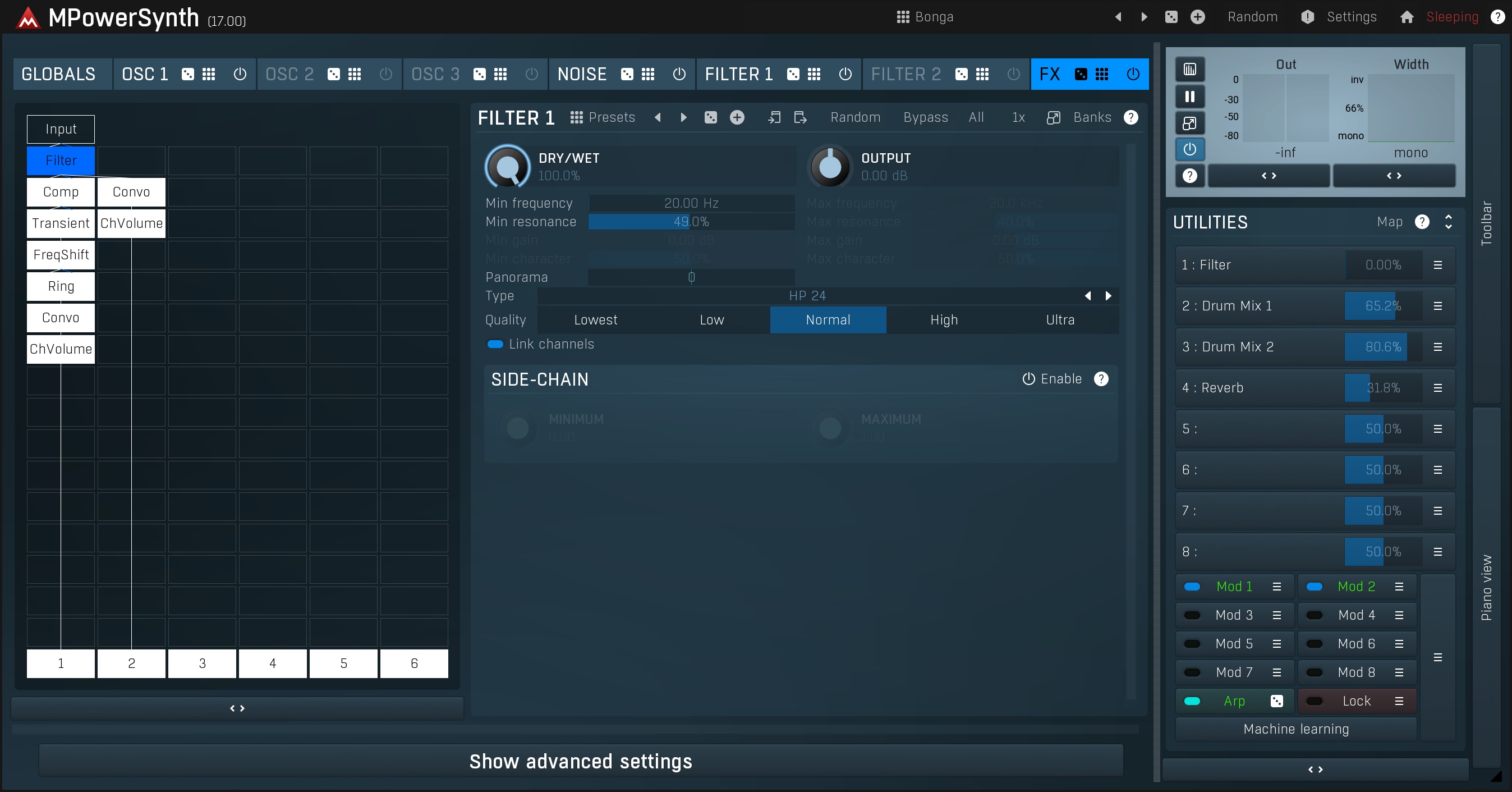Click the Arp randomize dice icon
1512x792 pixels.
(1276, 701)
